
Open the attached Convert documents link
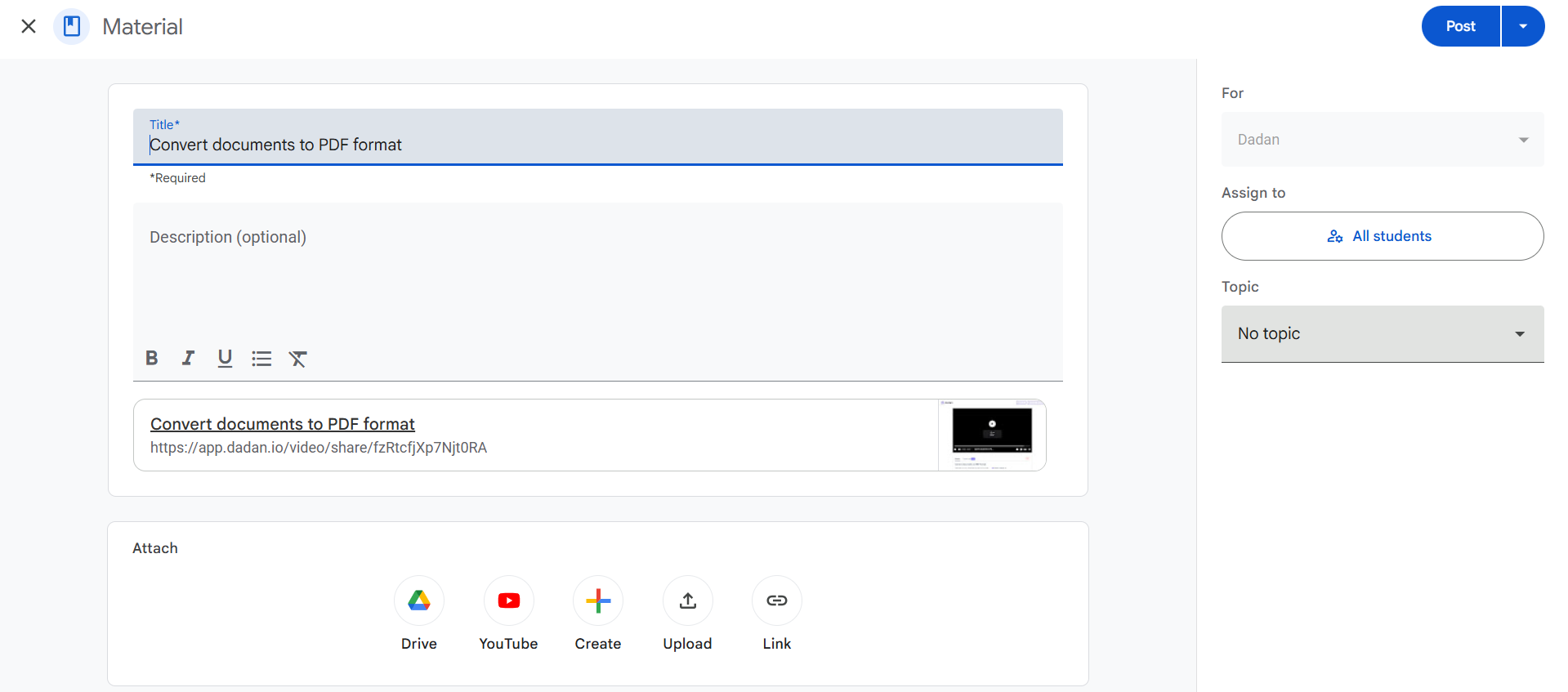(x=283, y=424)
